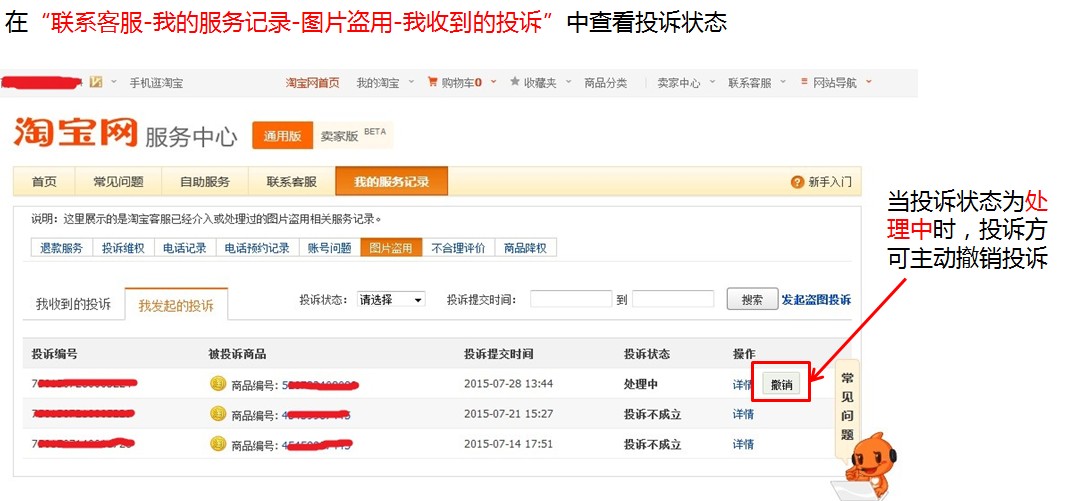Expand the 购物车 dropdown arrow

point(493,82)
